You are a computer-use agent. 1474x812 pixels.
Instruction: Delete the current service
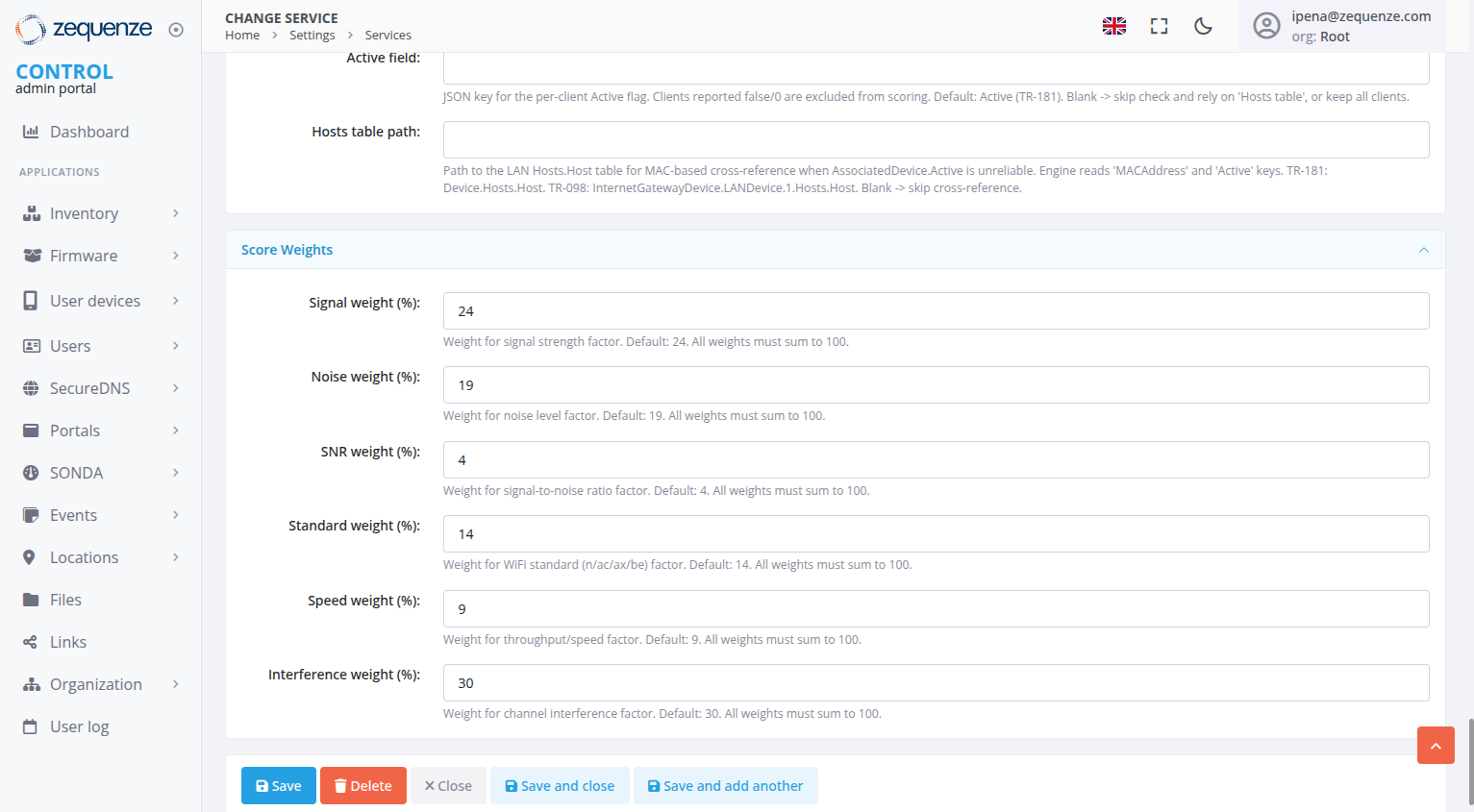[362, 785]
